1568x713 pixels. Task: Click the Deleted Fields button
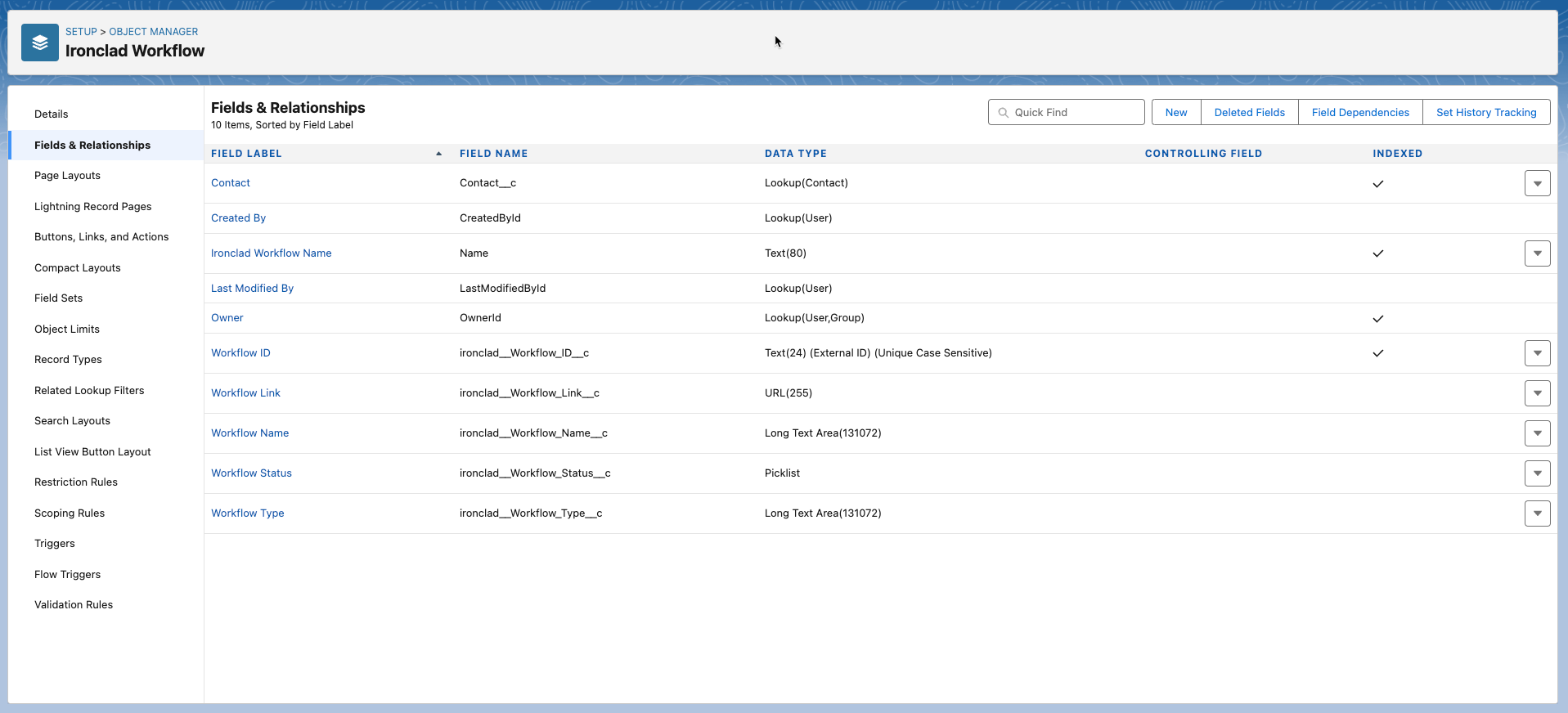click(x=1250, y=113)
